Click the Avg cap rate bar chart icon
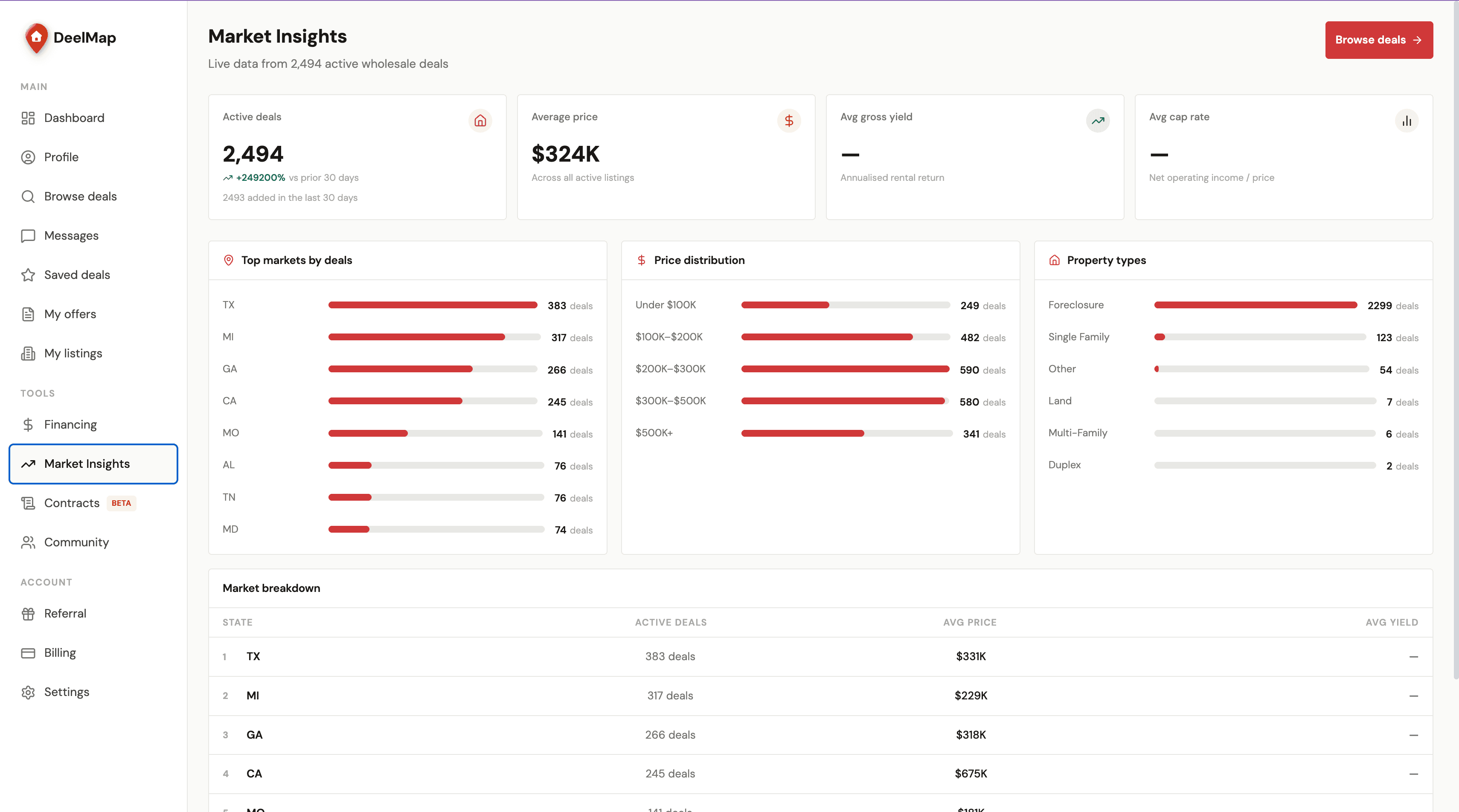Image resolution: width=1459 pixels, height=812 pixels. click(1407, 121)
